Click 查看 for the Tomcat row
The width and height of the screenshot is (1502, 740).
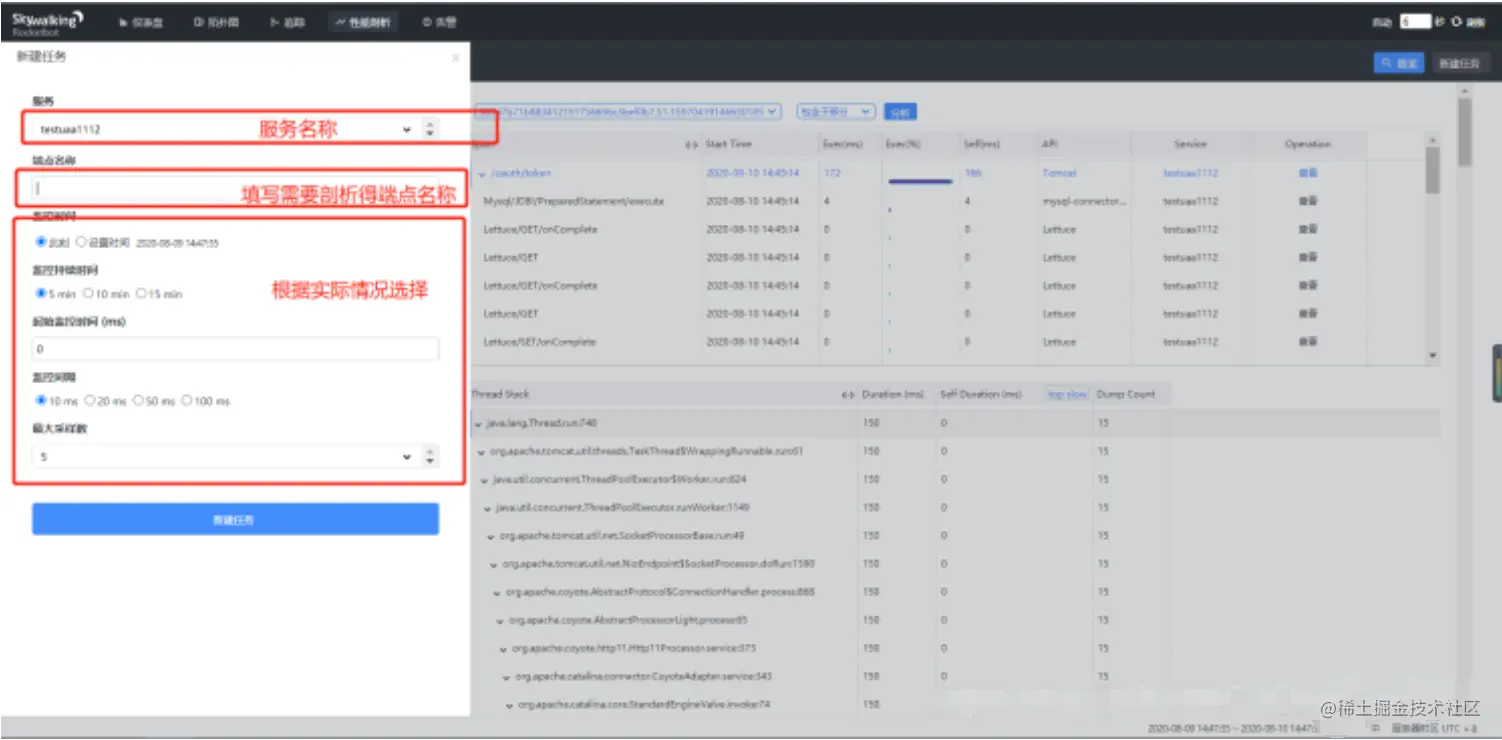[x=1307, y=173]
